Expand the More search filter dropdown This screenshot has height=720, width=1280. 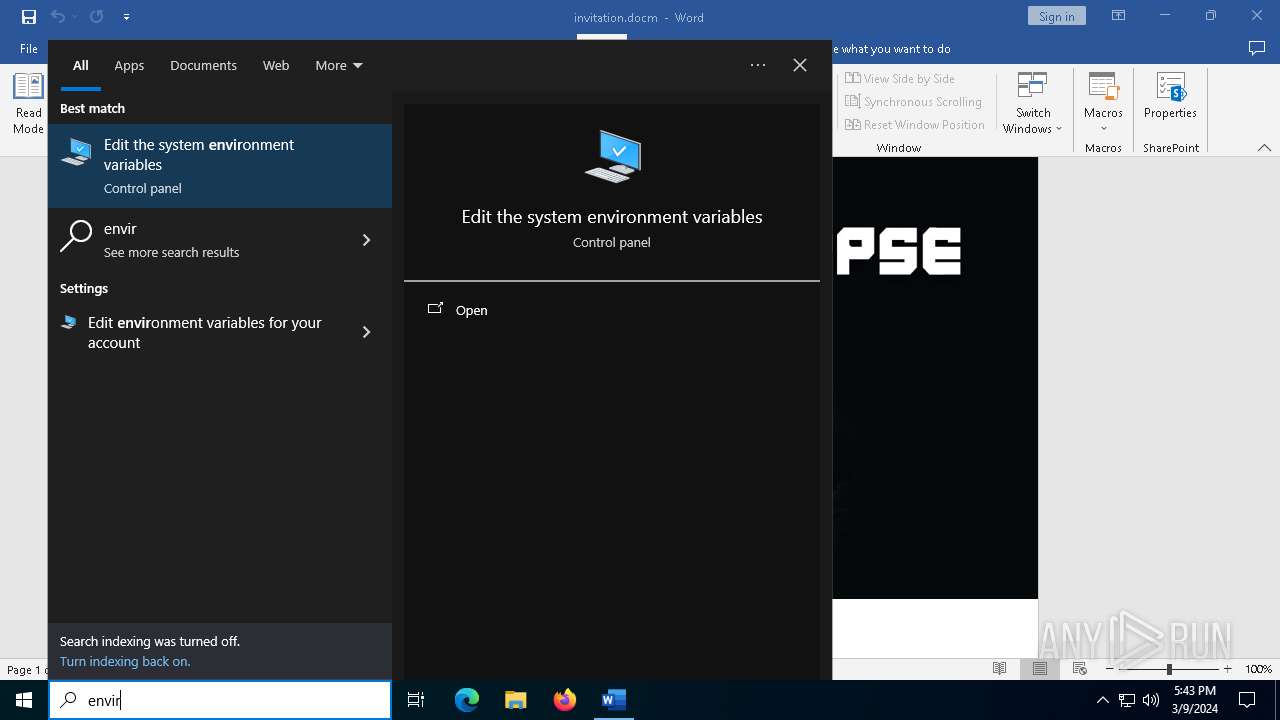[339, 65]
